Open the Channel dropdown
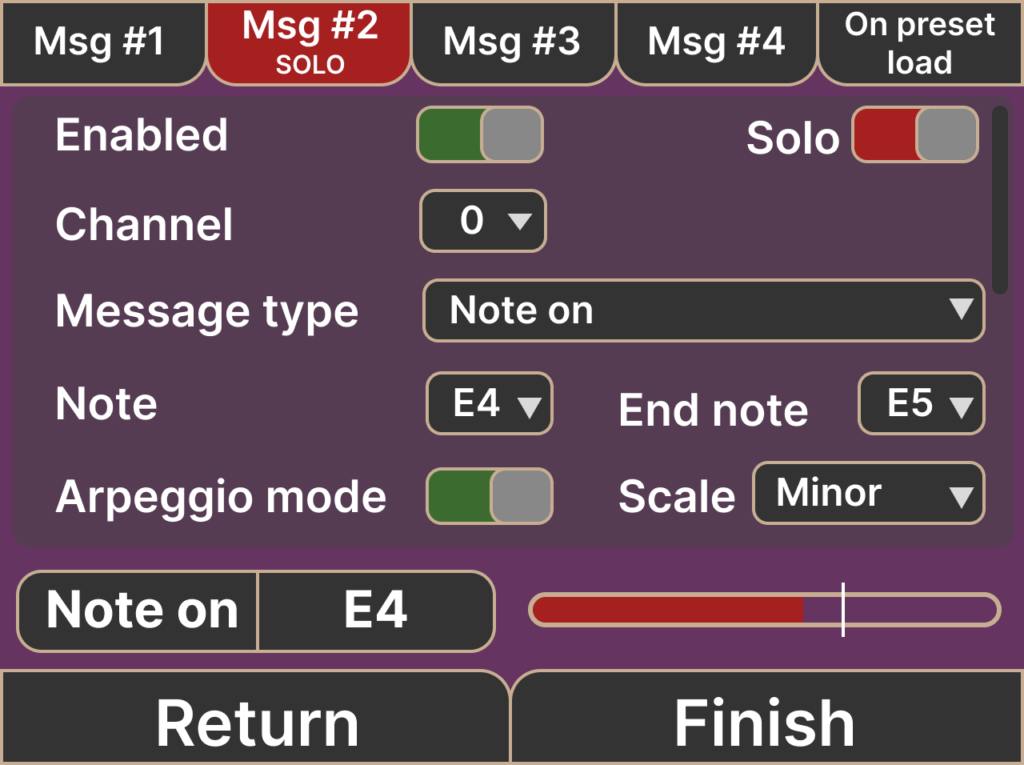The width and height of the screenshot is (1024, 765). coord(483,221)
